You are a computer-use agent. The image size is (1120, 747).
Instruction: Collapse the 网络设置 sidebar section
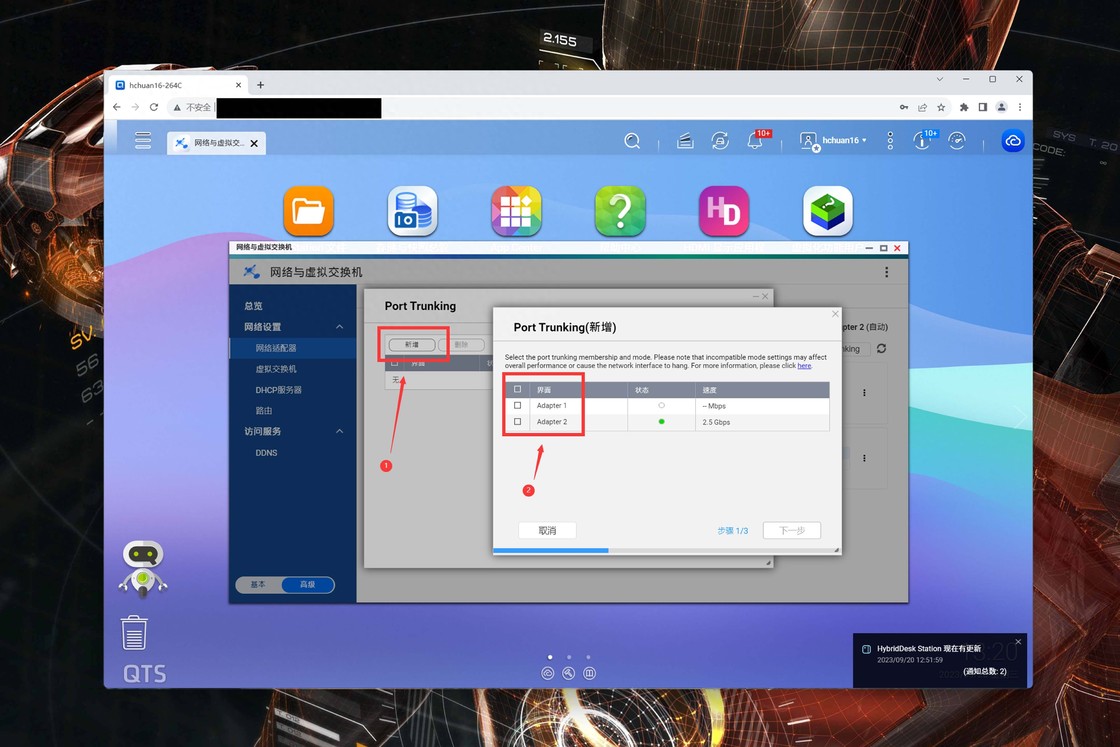click(x=339, y=327)
